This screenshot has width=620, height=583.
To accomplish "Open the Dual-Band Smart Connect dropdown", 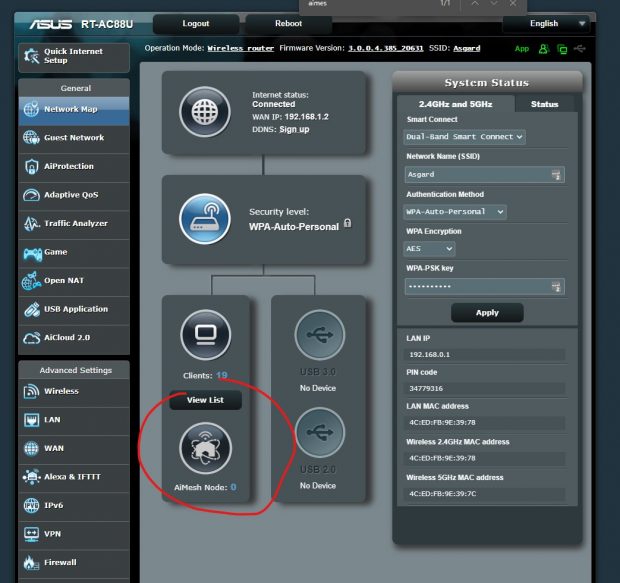I will click(x=465, y=137).
